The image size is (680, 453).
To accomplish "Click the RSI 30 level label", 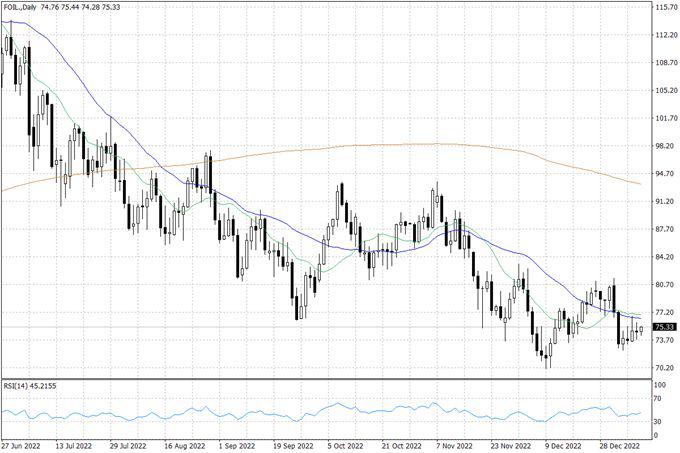I will (x=657, y=421).
